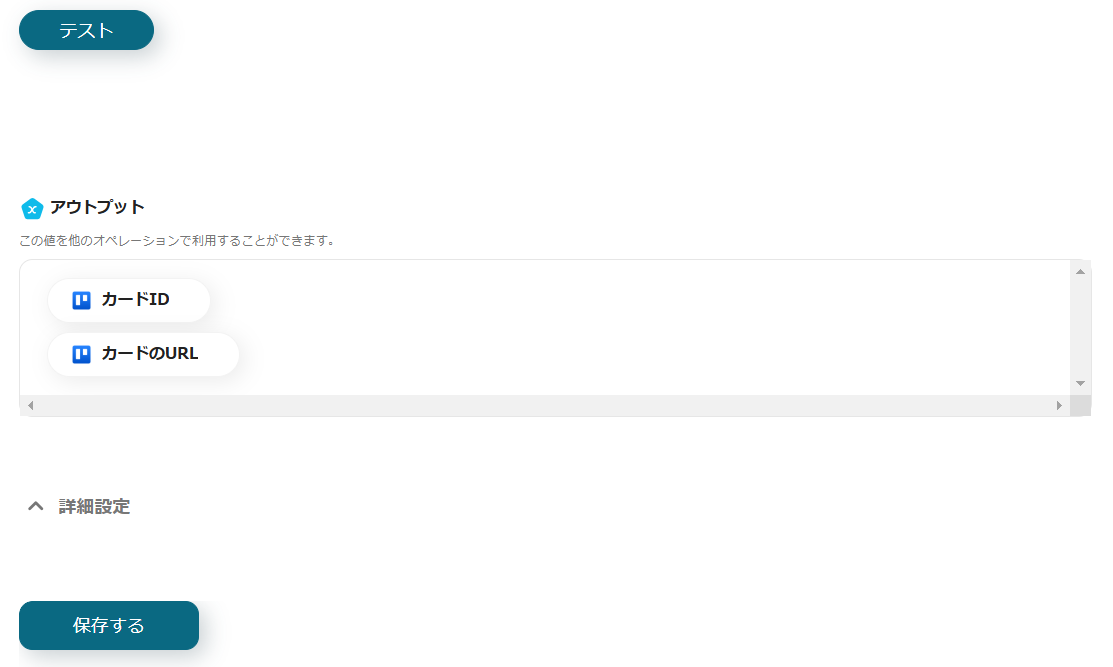Click the Trello icon beside カードのURL
This screenshot has height=667, width=1113.
point(82,354)
